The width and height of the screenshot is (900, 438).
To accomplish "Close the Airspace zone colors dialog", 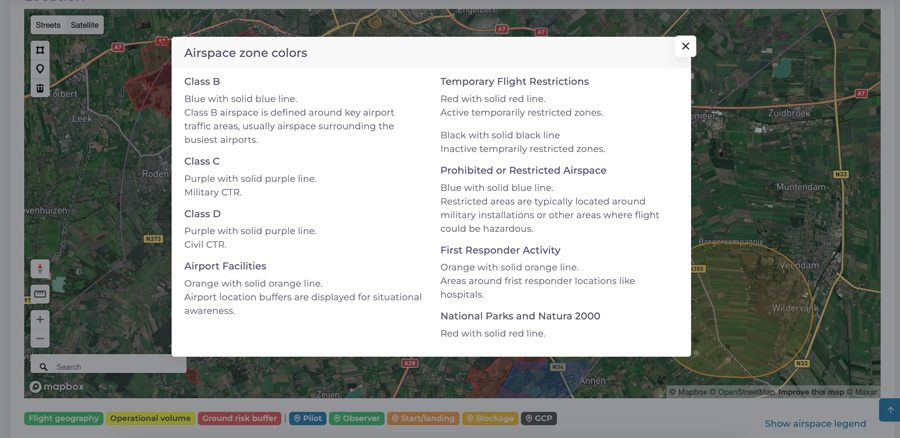I will click(x=685, y=46).
